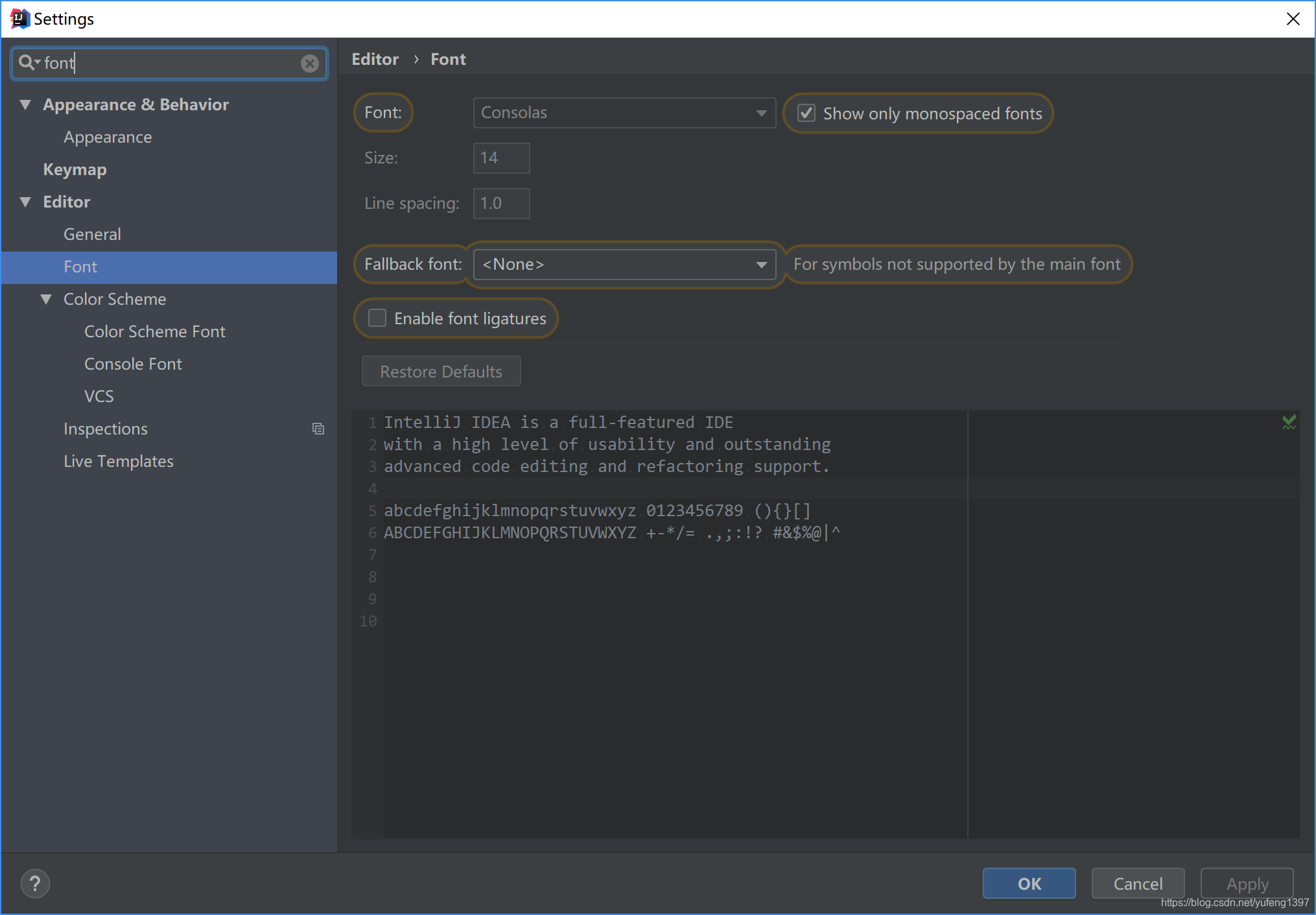Open Color Scheme Font settings
This screenshot has width=1316, height=915.
point(154,331)
